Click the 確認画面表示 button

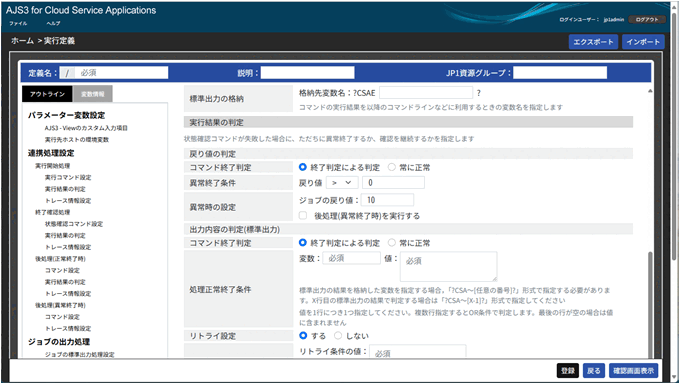[633, 371]
